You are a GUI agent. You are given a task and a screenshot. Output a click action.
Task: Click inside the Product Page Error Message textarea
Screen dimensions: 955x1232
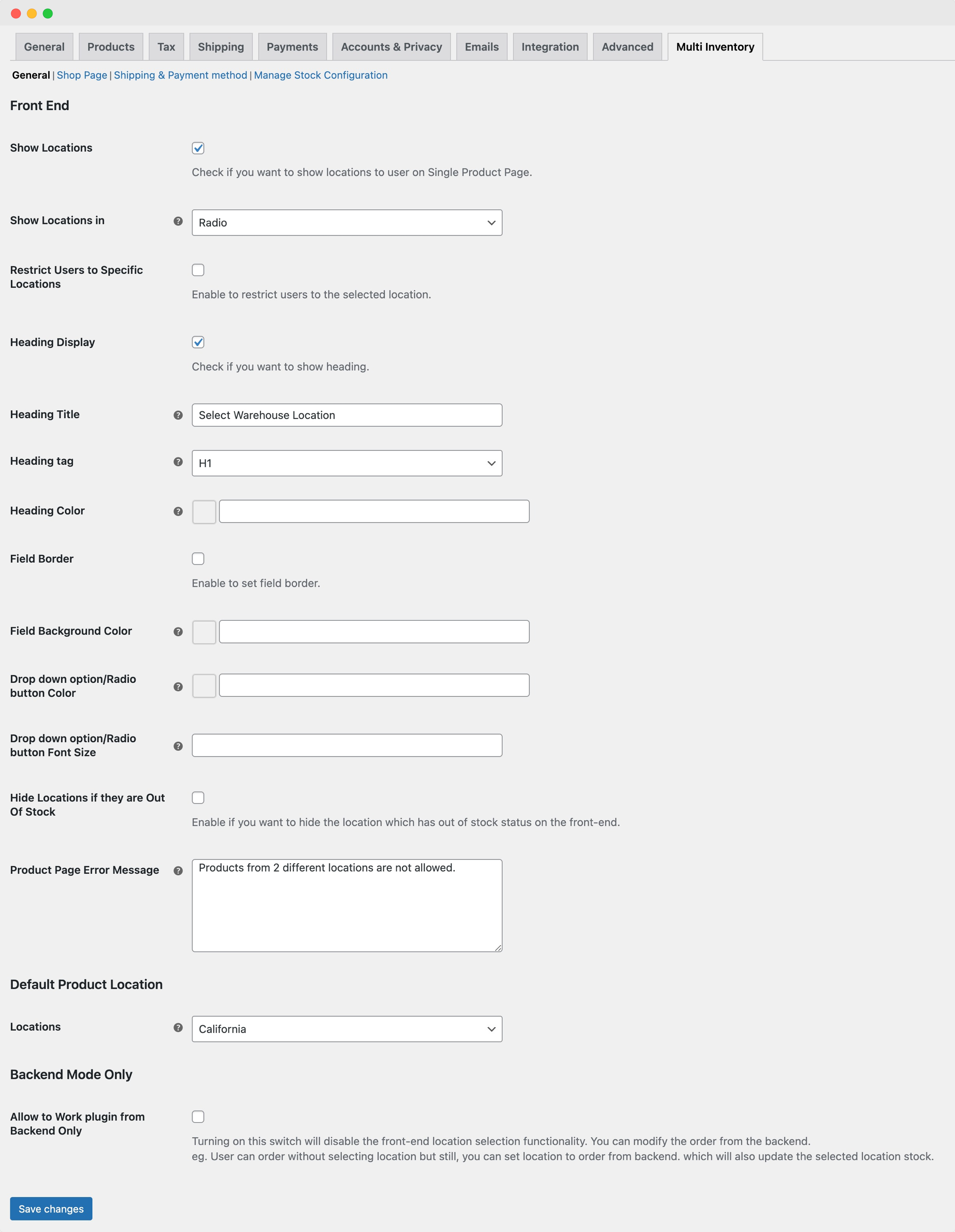coord(346,905)
